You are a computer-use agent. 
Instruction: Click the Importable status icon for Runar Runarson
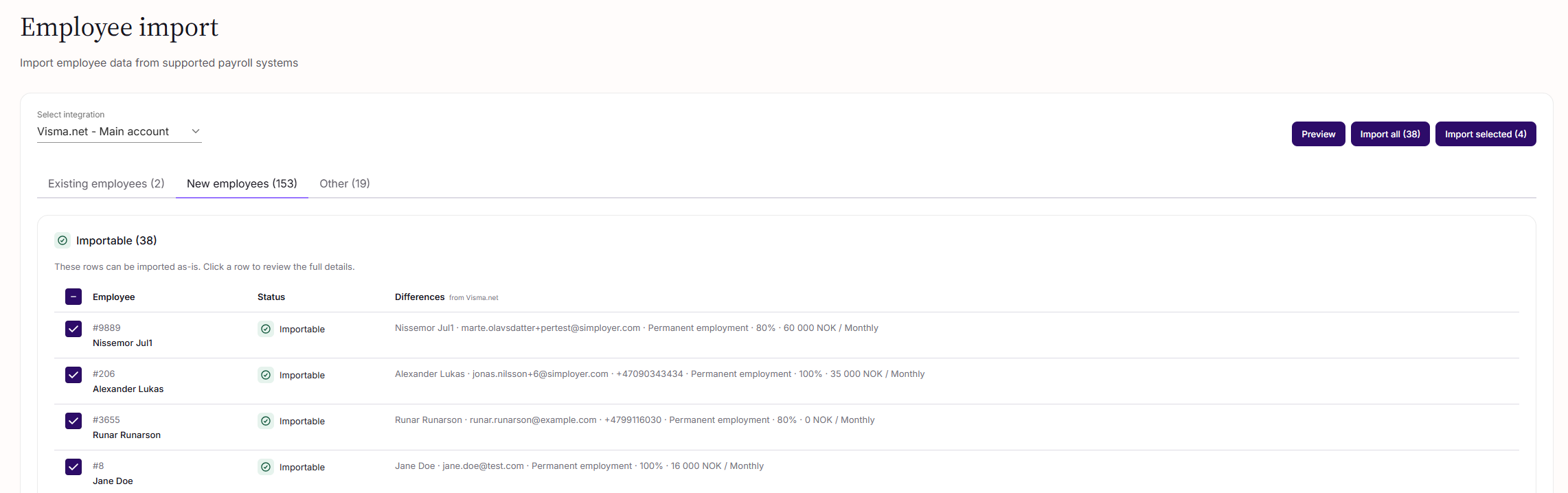(x=266, y=421)
